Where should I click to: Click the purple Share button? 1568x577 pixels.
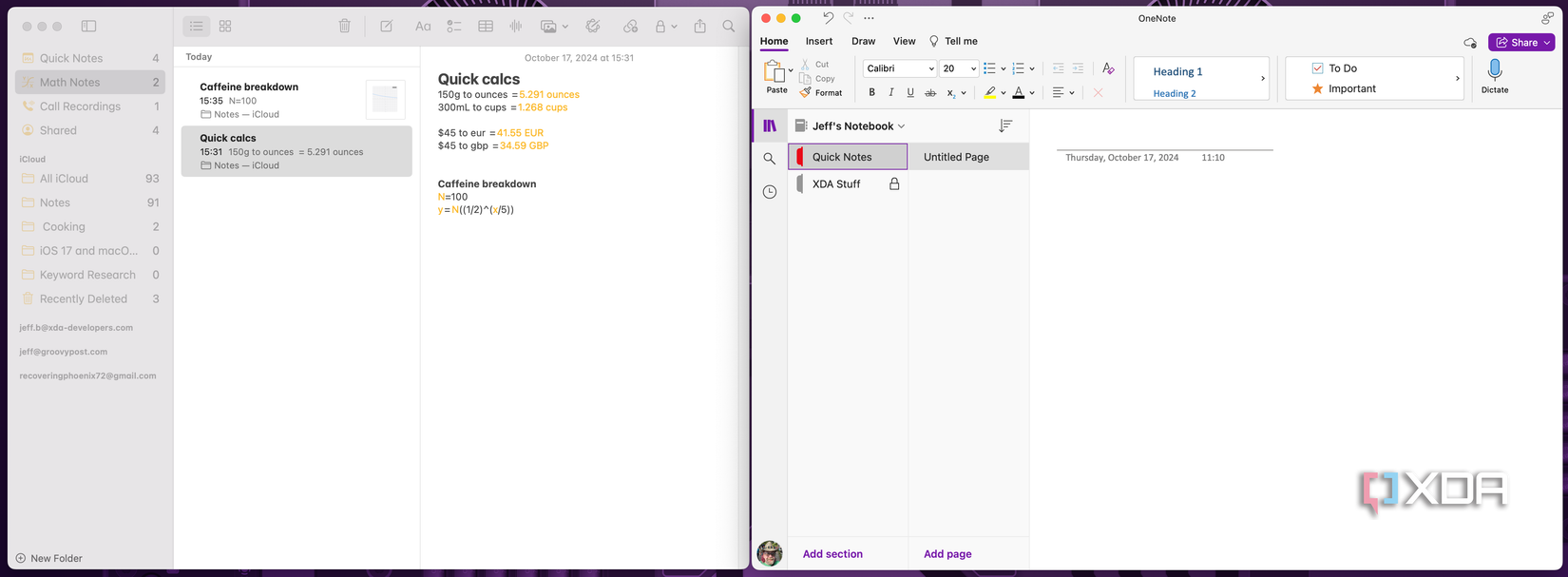(1520, 42)
